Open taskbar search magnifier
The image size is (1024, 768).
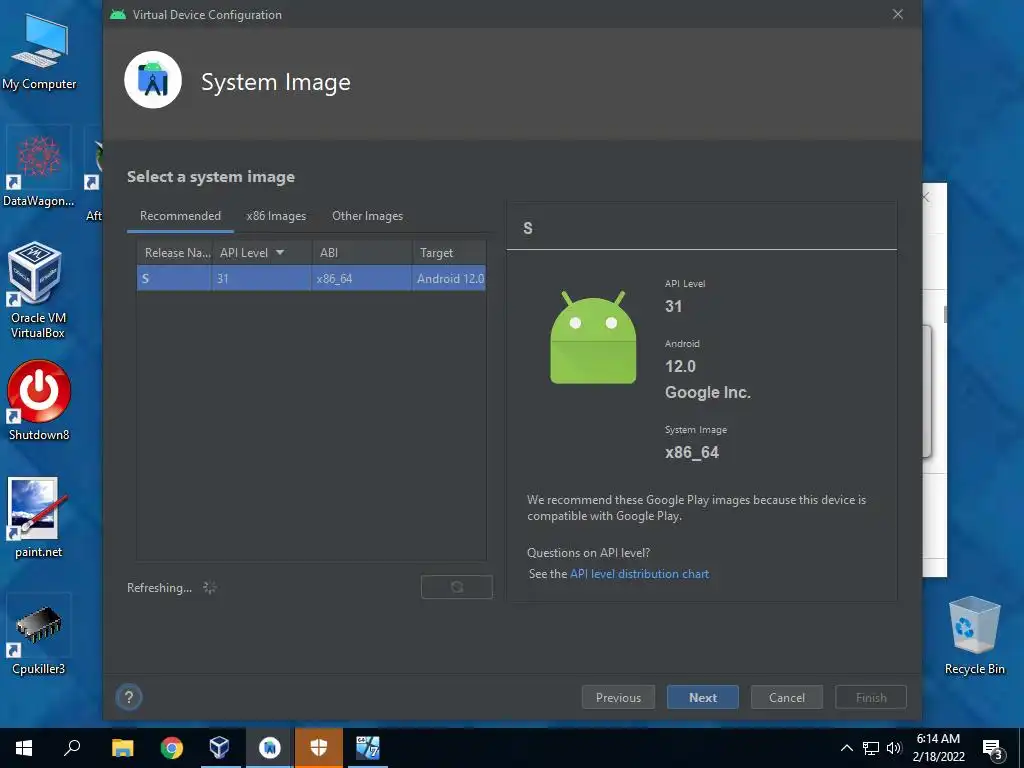click(72, 748)
